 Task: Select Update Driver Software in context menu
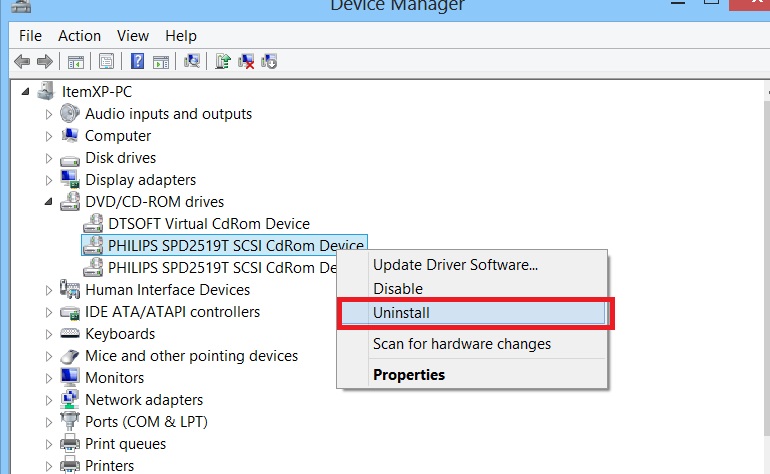pos(455,265)
